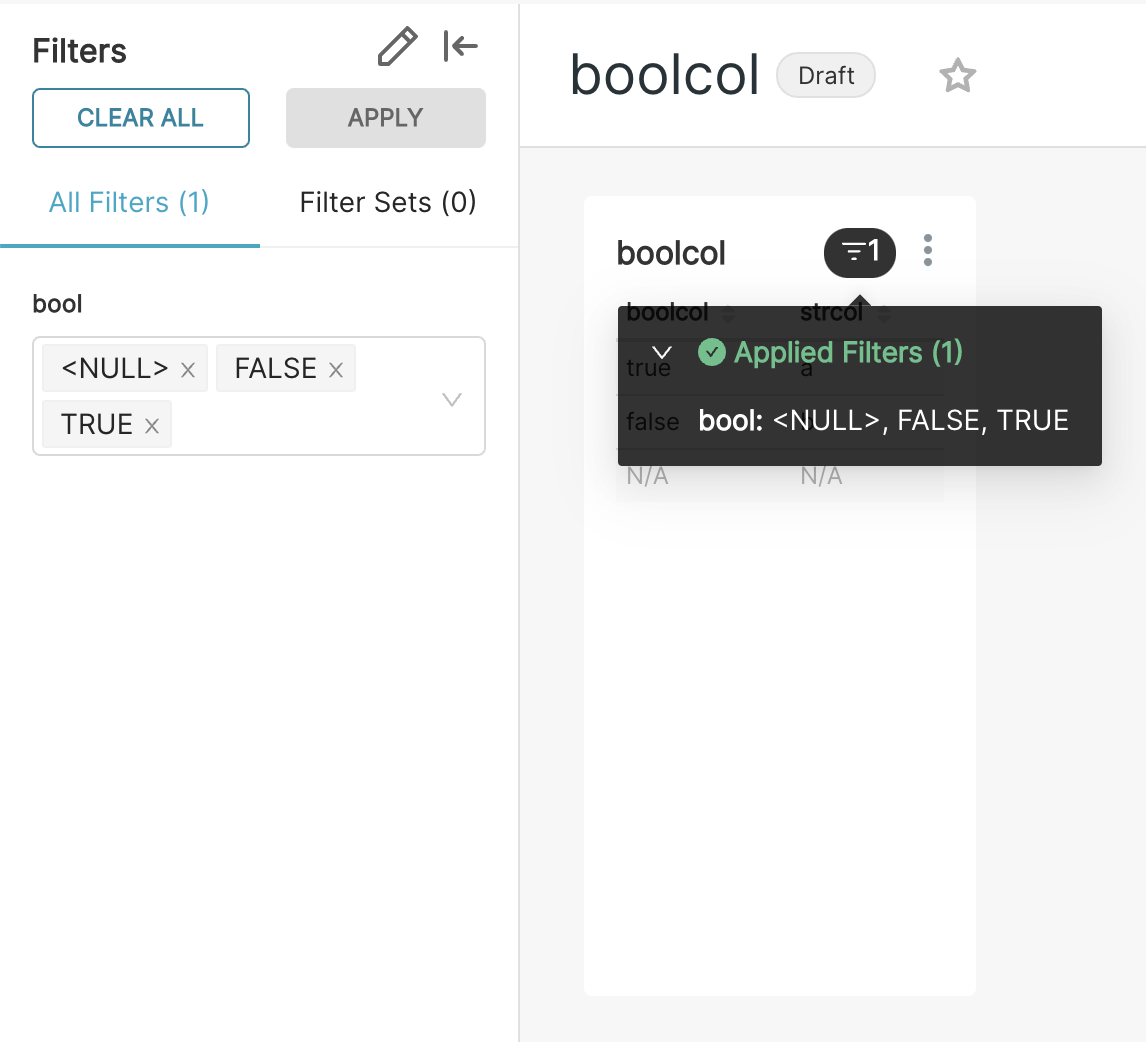The width and height of the screenshot is (1146, 1042).
Task: Click the bool filter entry in tooltip
Action: 883,421
